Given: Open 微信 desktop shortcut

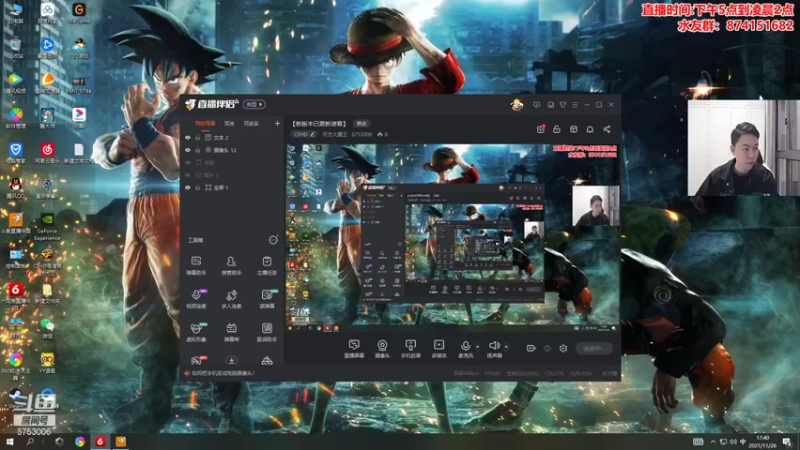Looking at the screenshot, I should click(47, 328).
